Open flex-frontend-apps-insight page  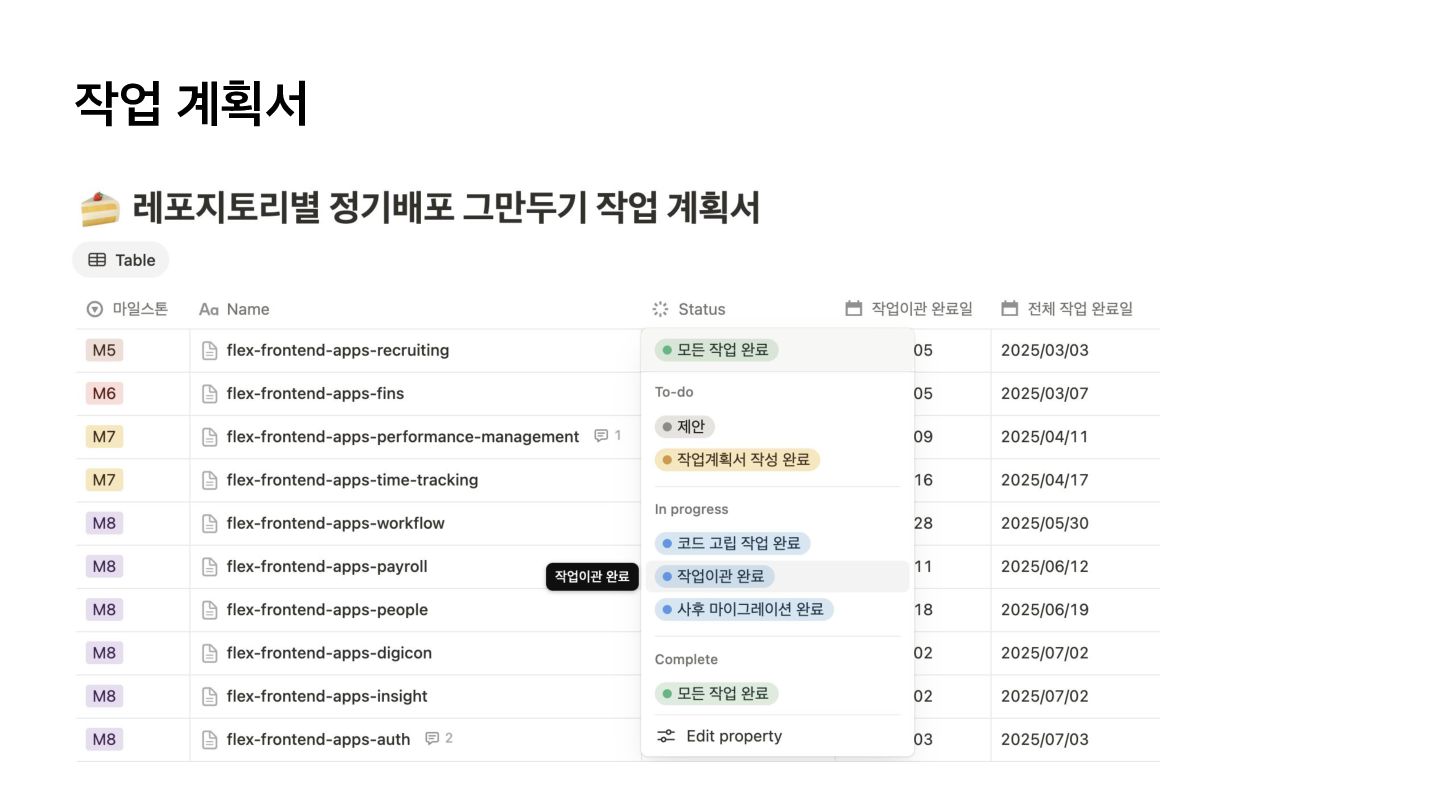[327, 696]
